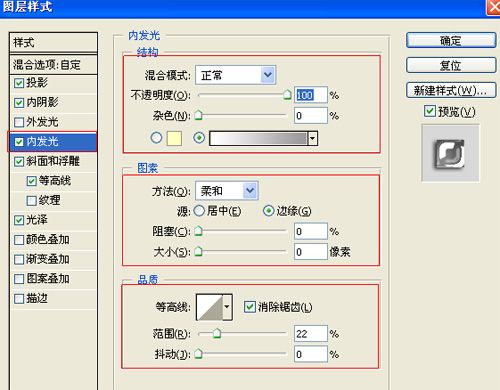Click the 杂色 value field
Viewport: 500px width, 390px height.
311,115
